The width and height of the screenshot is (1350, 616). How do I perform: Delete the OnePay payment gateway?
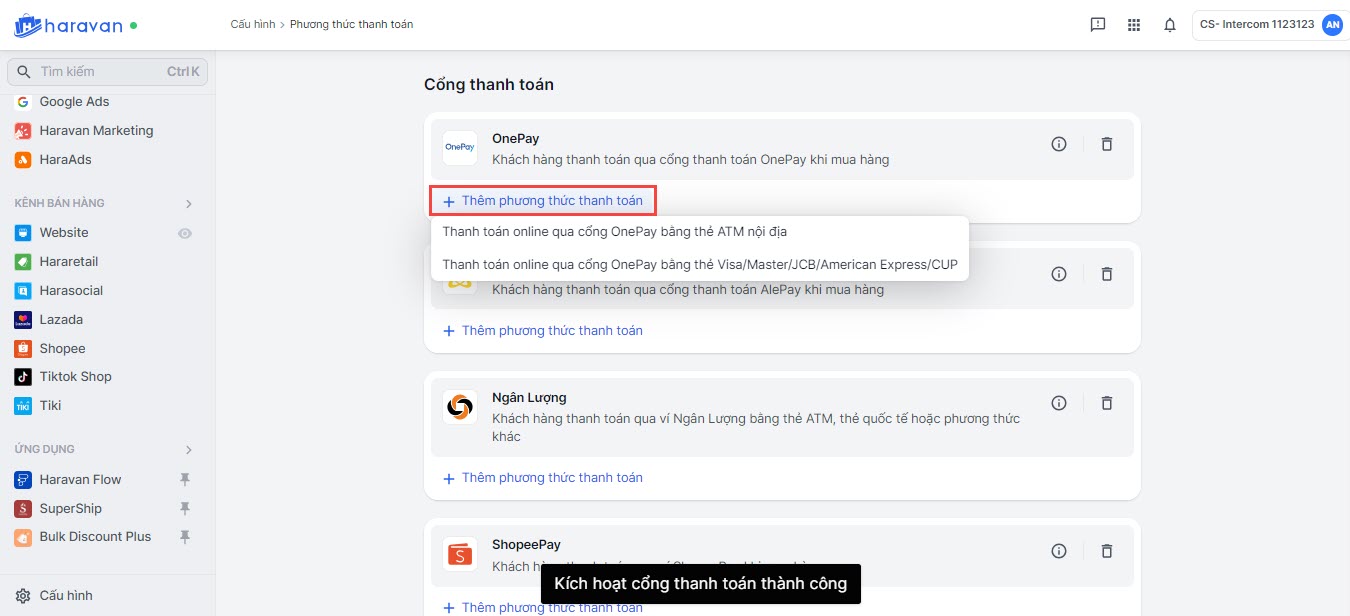pyautogui.click(x=1107, y=144)
